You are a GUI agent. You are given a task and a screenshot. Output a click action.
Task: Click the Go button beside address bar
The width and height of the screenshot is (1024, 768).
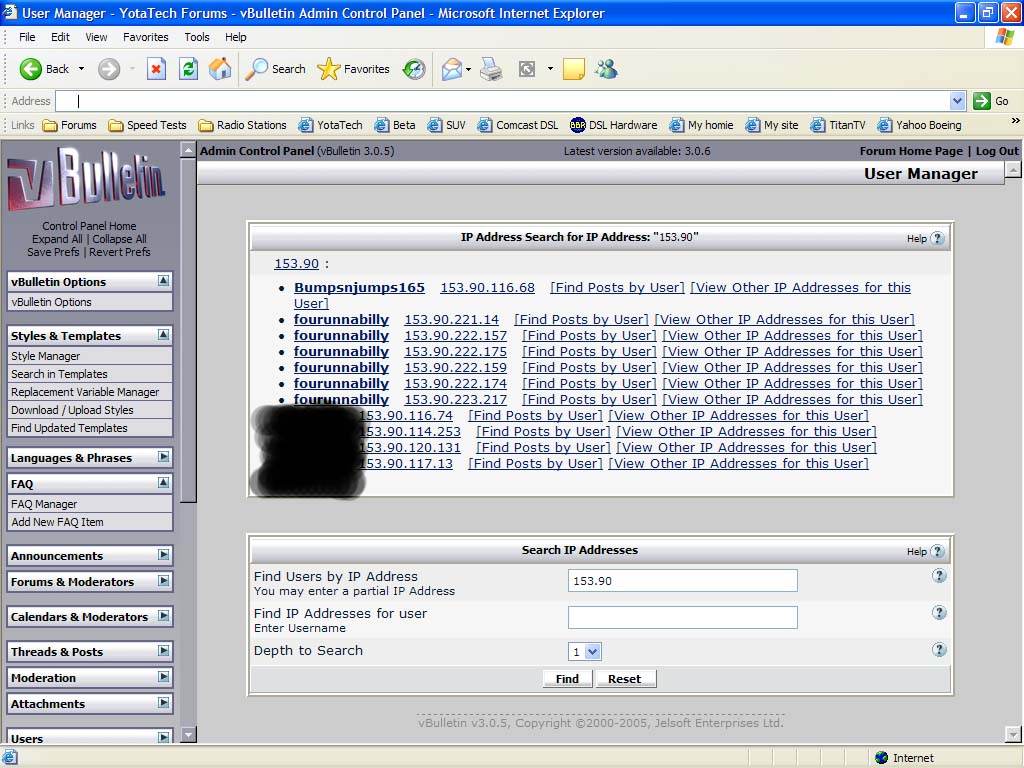[991, 101]
